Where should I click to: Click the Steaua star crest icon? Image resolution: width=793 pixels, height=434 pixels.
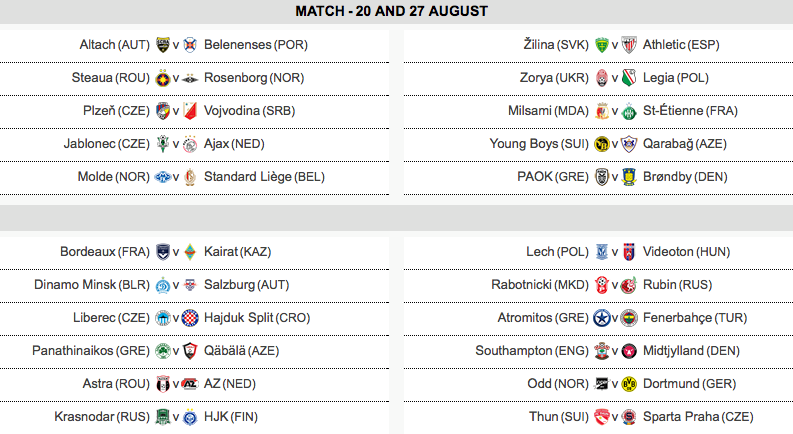tap(163, 78)
